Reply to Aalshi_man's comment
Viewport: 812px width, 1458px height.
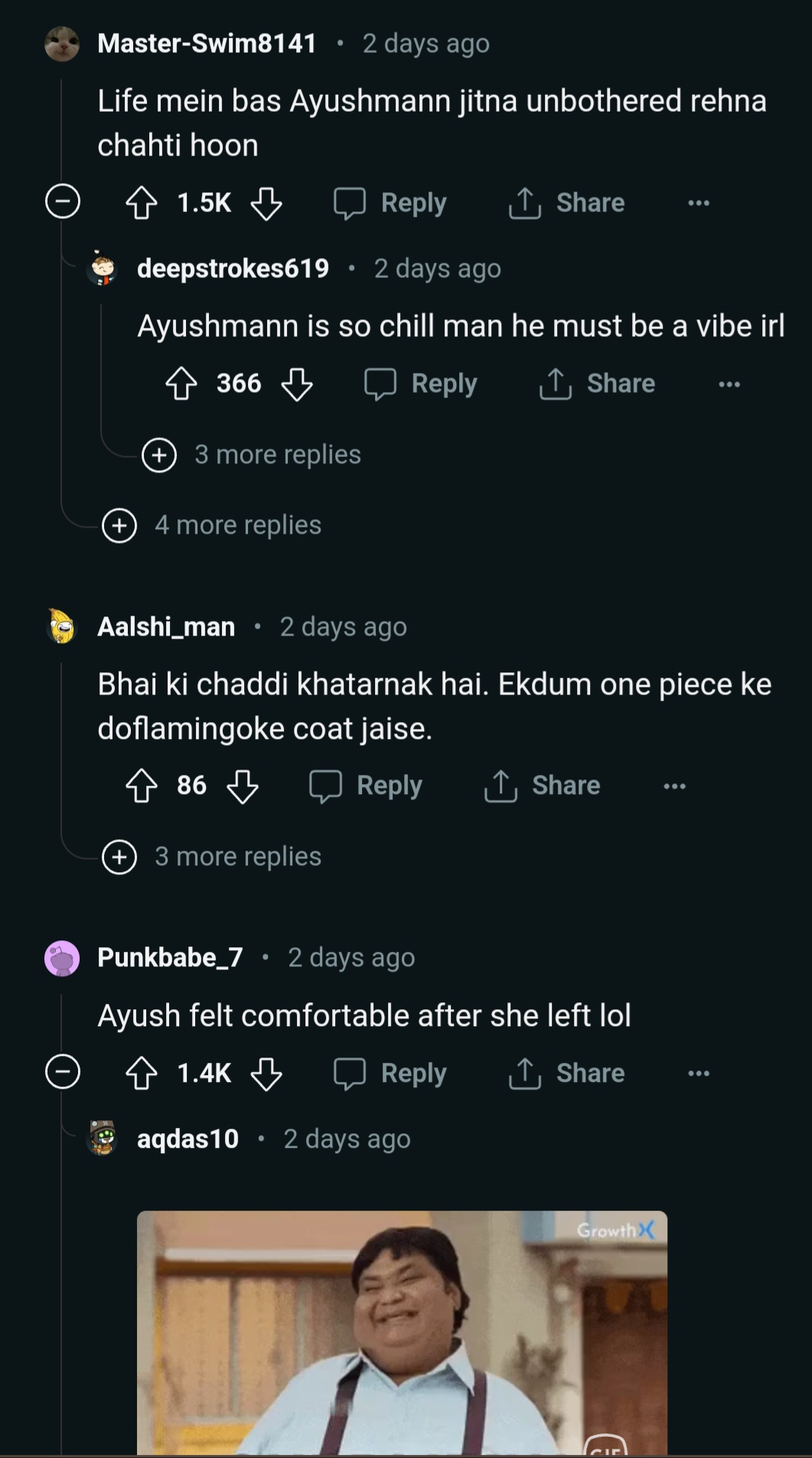click(367, 786)
